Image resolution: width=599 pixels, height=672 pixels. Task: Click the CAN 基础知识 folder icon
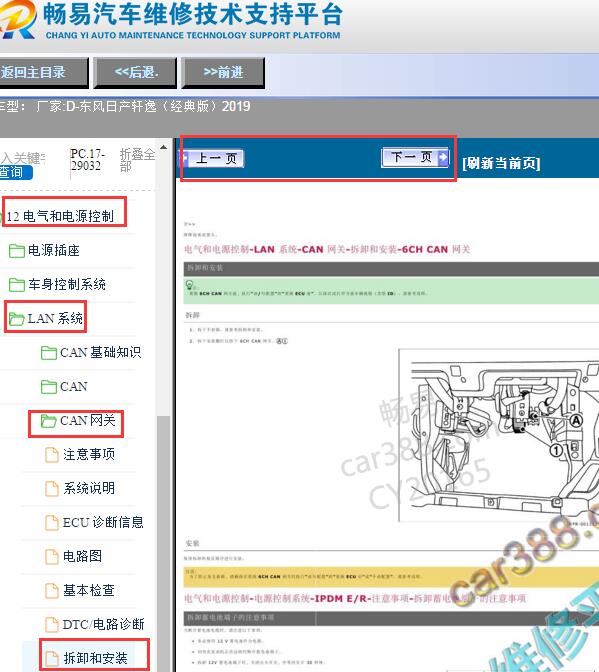click(x=49, y=353)
